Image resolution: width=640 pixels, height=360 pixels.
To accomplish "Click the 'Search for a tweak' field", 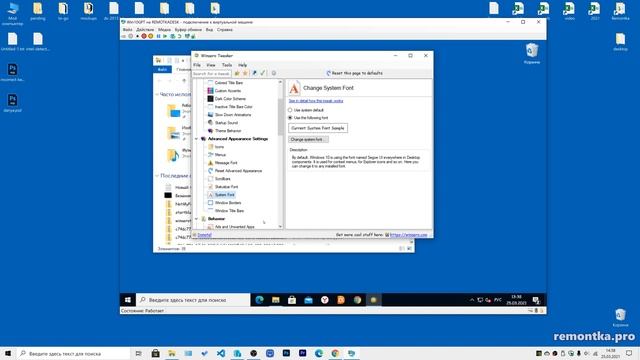I will (211, 73).
